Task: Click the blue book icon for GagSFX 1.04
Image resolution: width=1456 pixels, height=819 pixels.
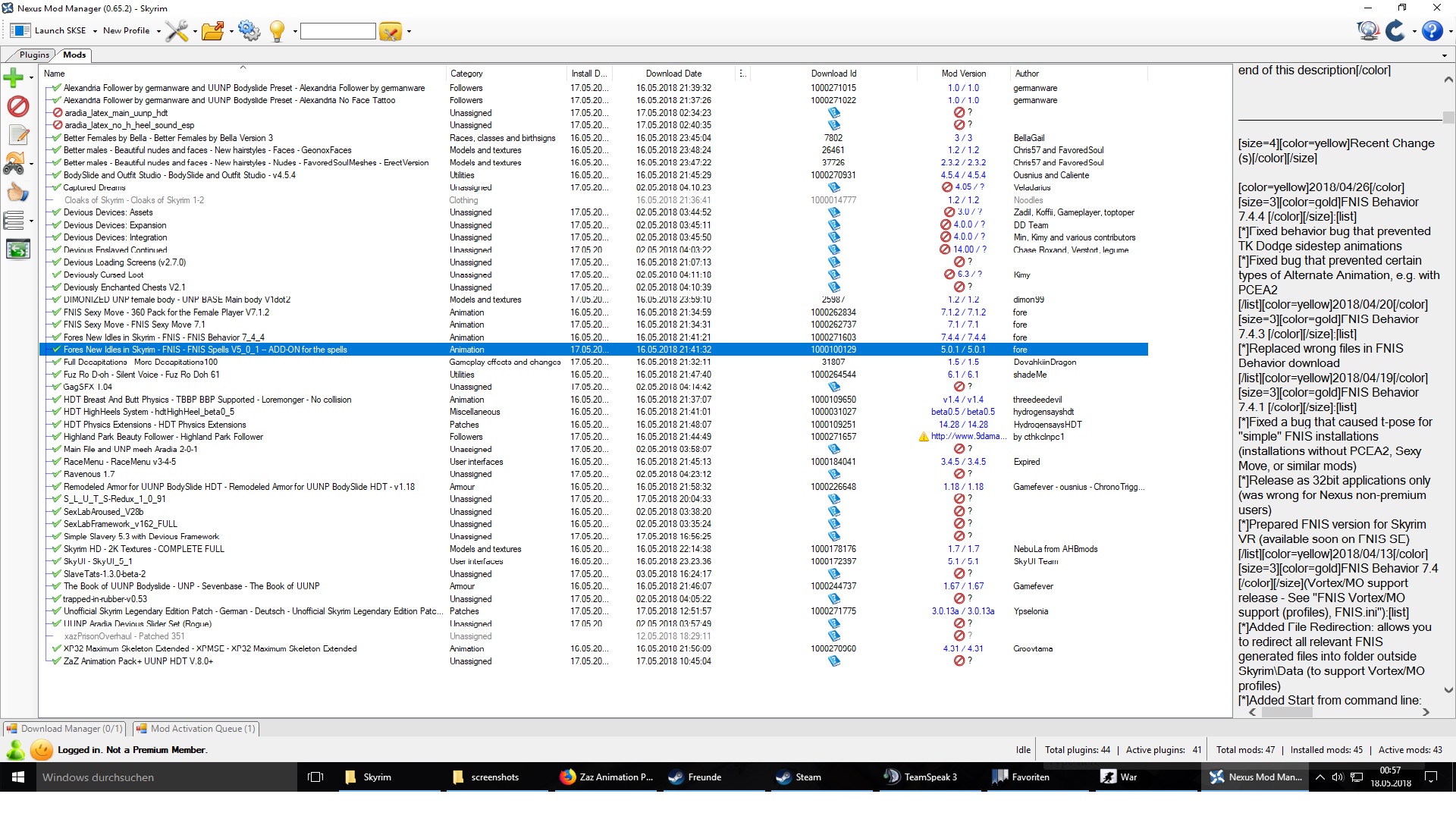Action: point(833,387)
